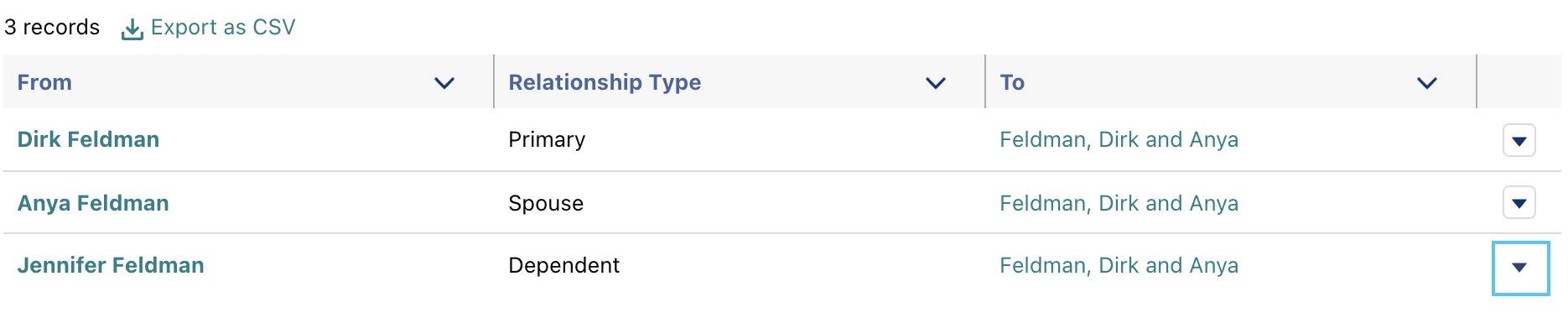The image size is (1568, 323).
Task: Sort by the Relationship Type header label
Action: [x=605, y=82]
